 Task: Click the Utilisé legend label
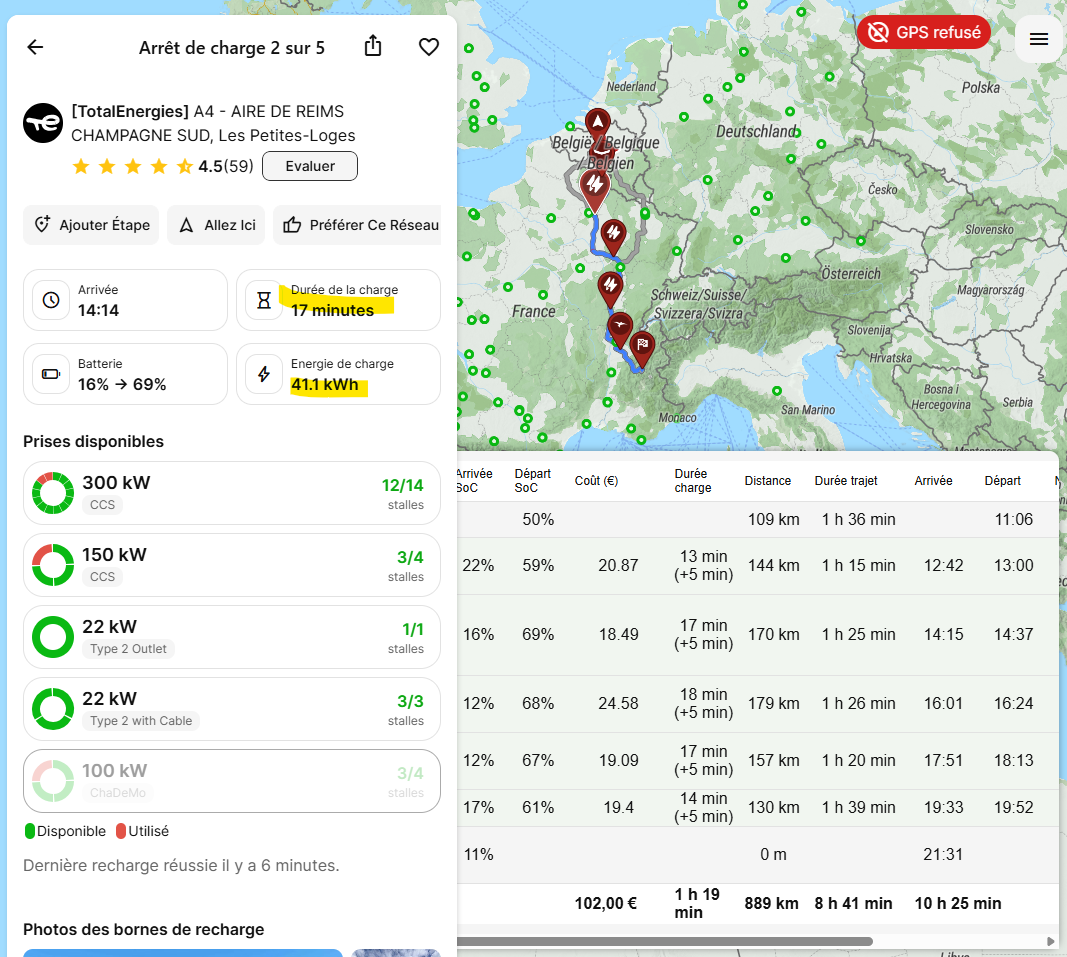pos(148,831)
